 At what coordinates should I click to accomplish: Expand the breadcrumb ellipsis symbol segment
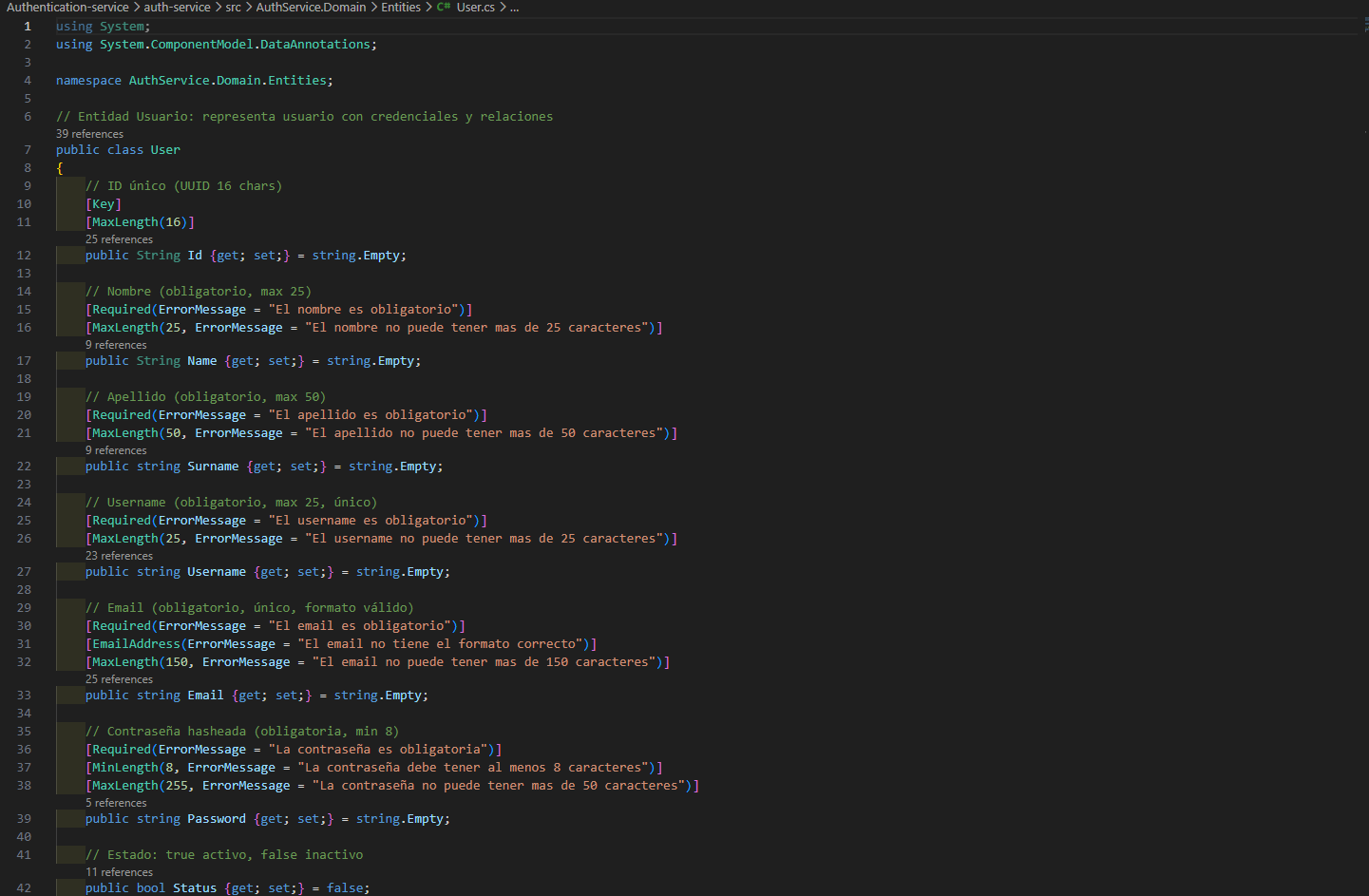(514, 7)
